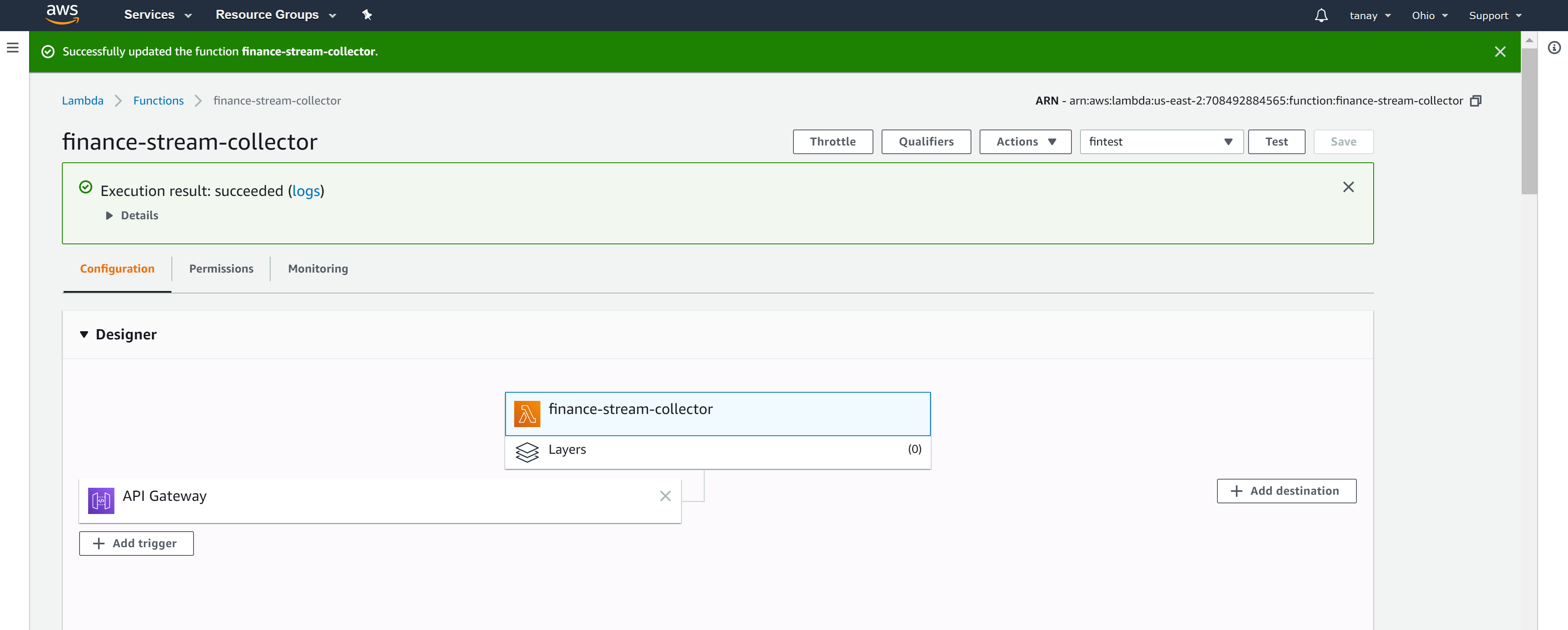Click the Lambda function icon in Designer
This screenshot has width=1568, height=630.
point(527,413)
